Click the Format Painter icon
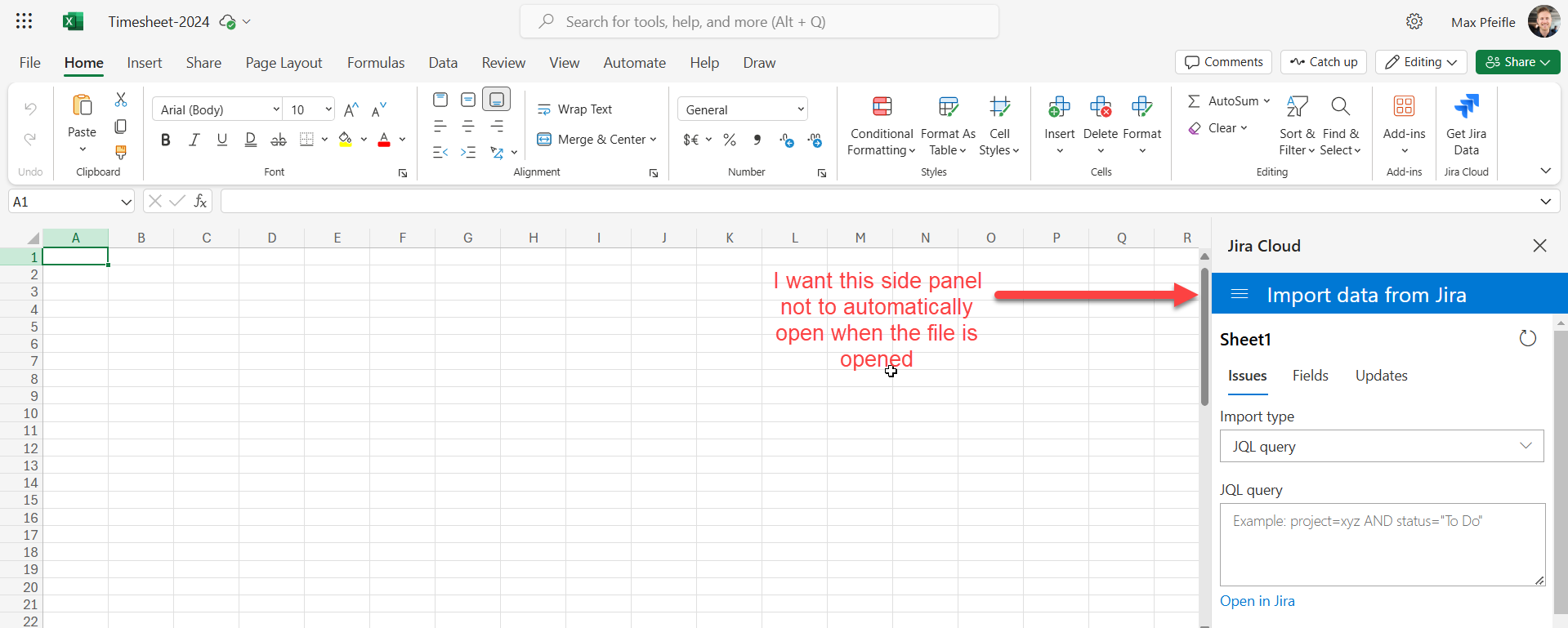The height and width of the screenshot is (628, 1568). (121, 152)
